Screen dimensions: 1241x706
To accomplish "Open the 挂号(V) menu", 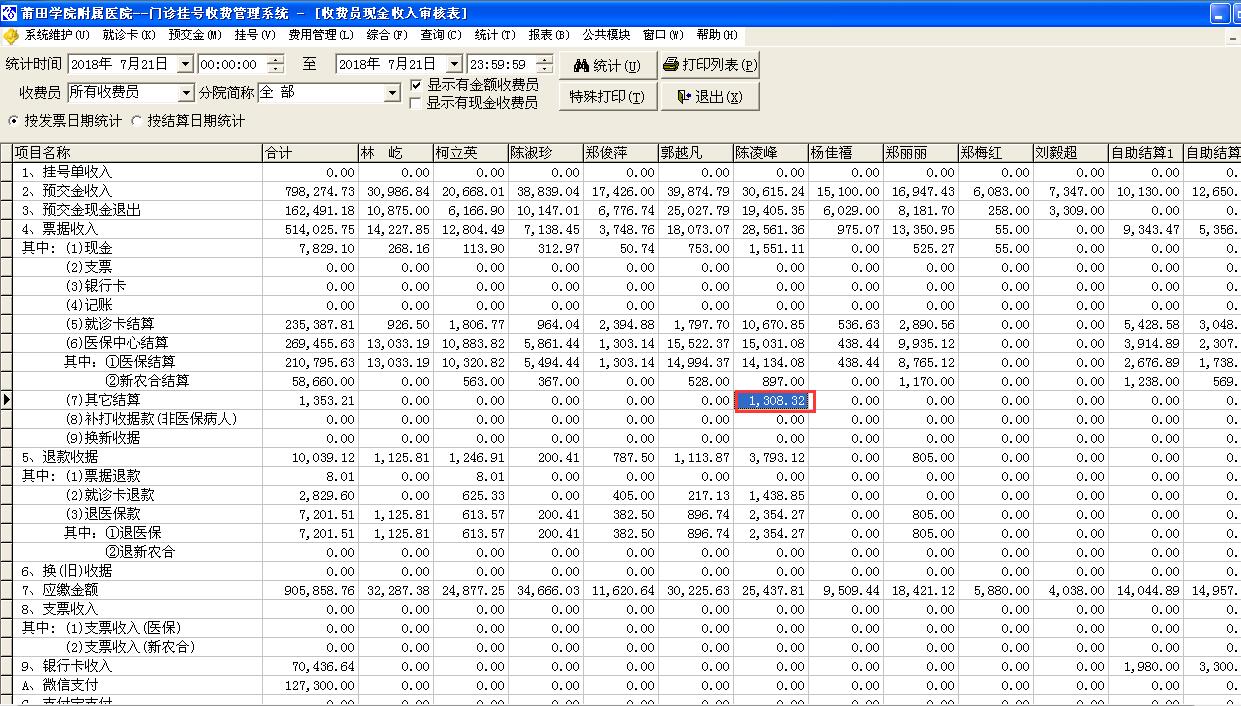I will click(255, 35).
